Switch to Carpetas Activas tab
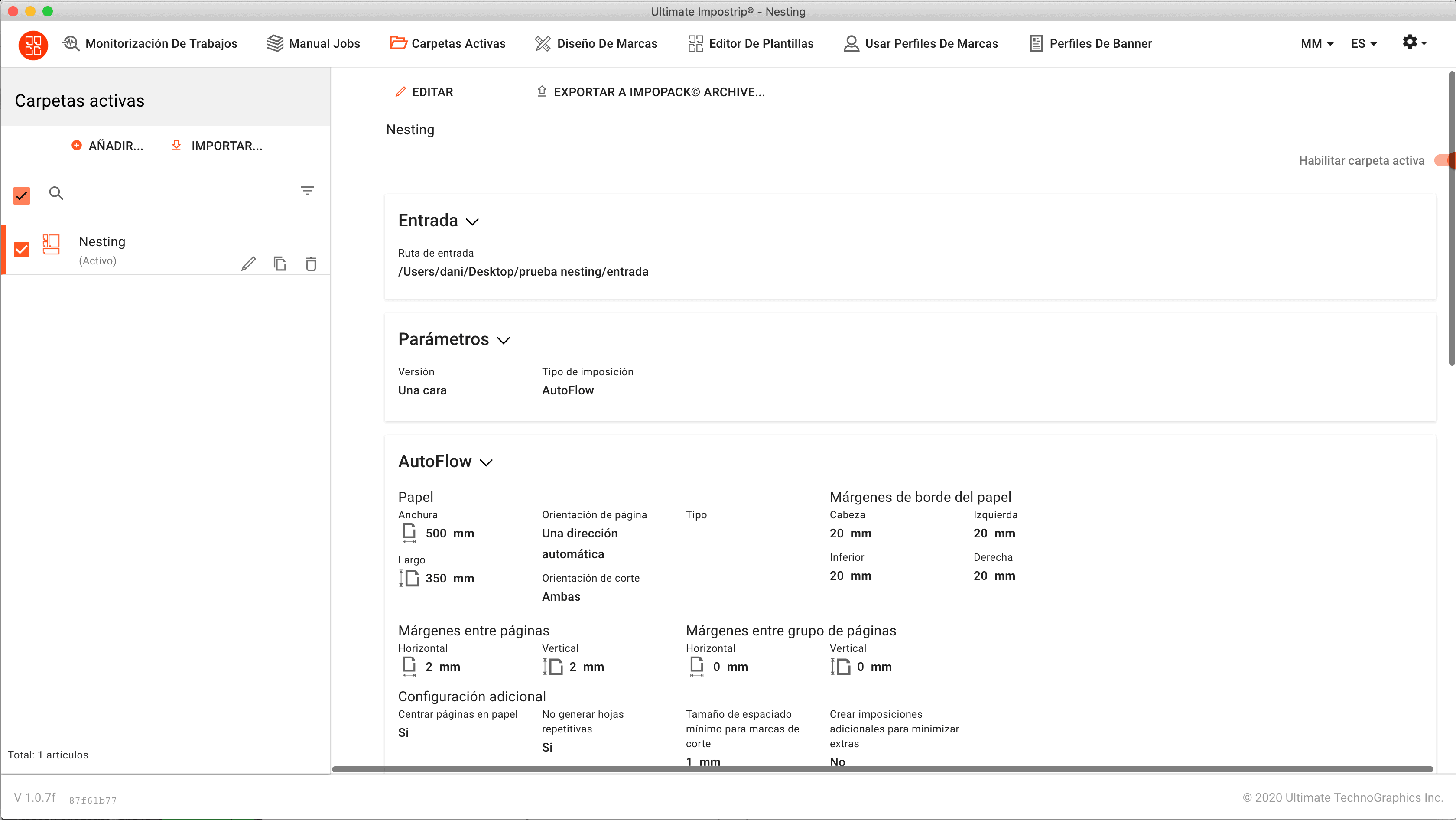 (x=447, y=43)
